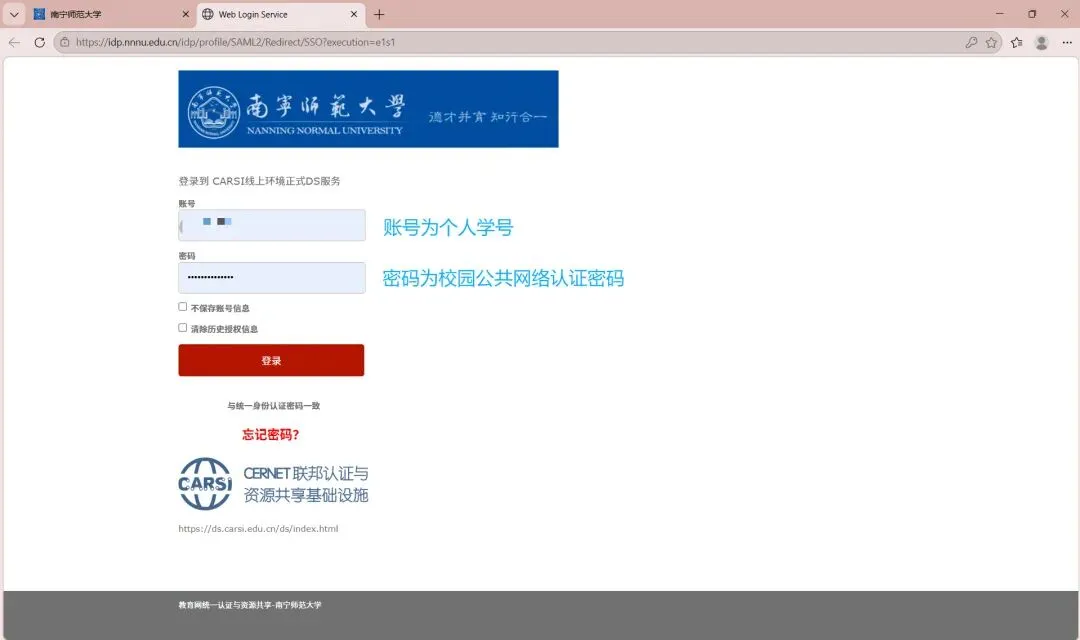Image resolution: width=1080 pixels, height=640 pixels.
Task: Focus the 账号 account input field
Action: click(x=272, y=225)
